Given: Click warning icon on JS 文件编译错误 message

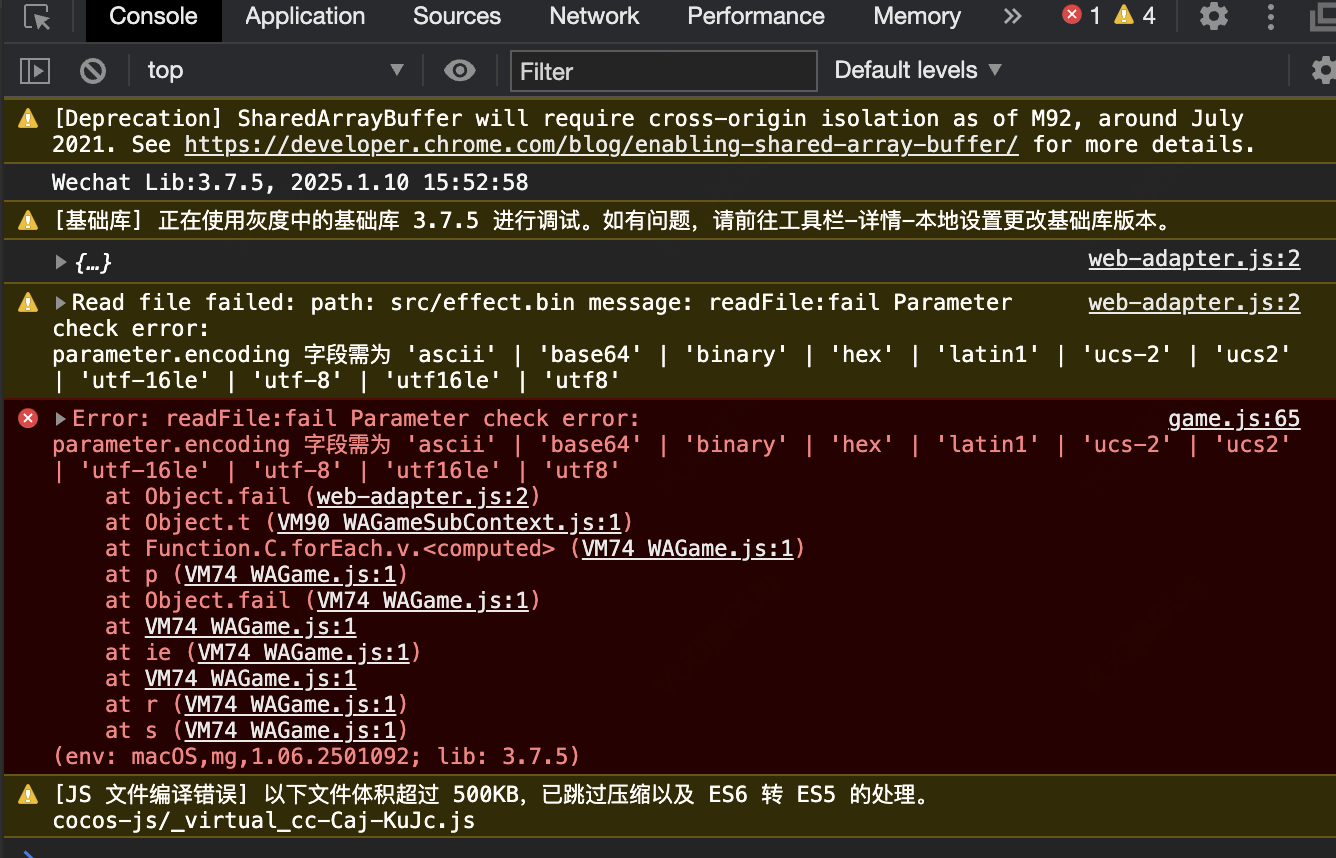Looking at the screenshot, I should coord(28,795).
